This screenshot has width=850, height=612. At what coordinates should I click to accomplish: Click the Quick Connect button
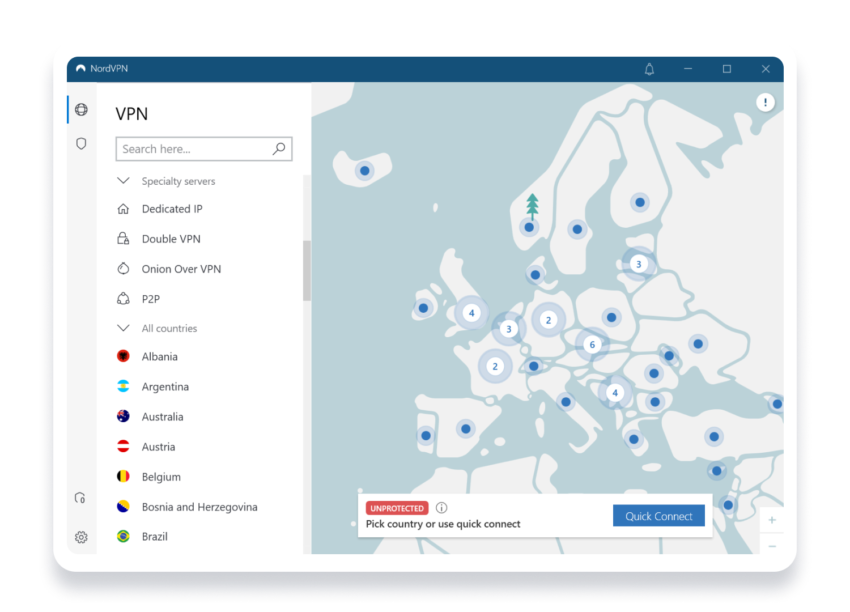click(x=659, y=516)
